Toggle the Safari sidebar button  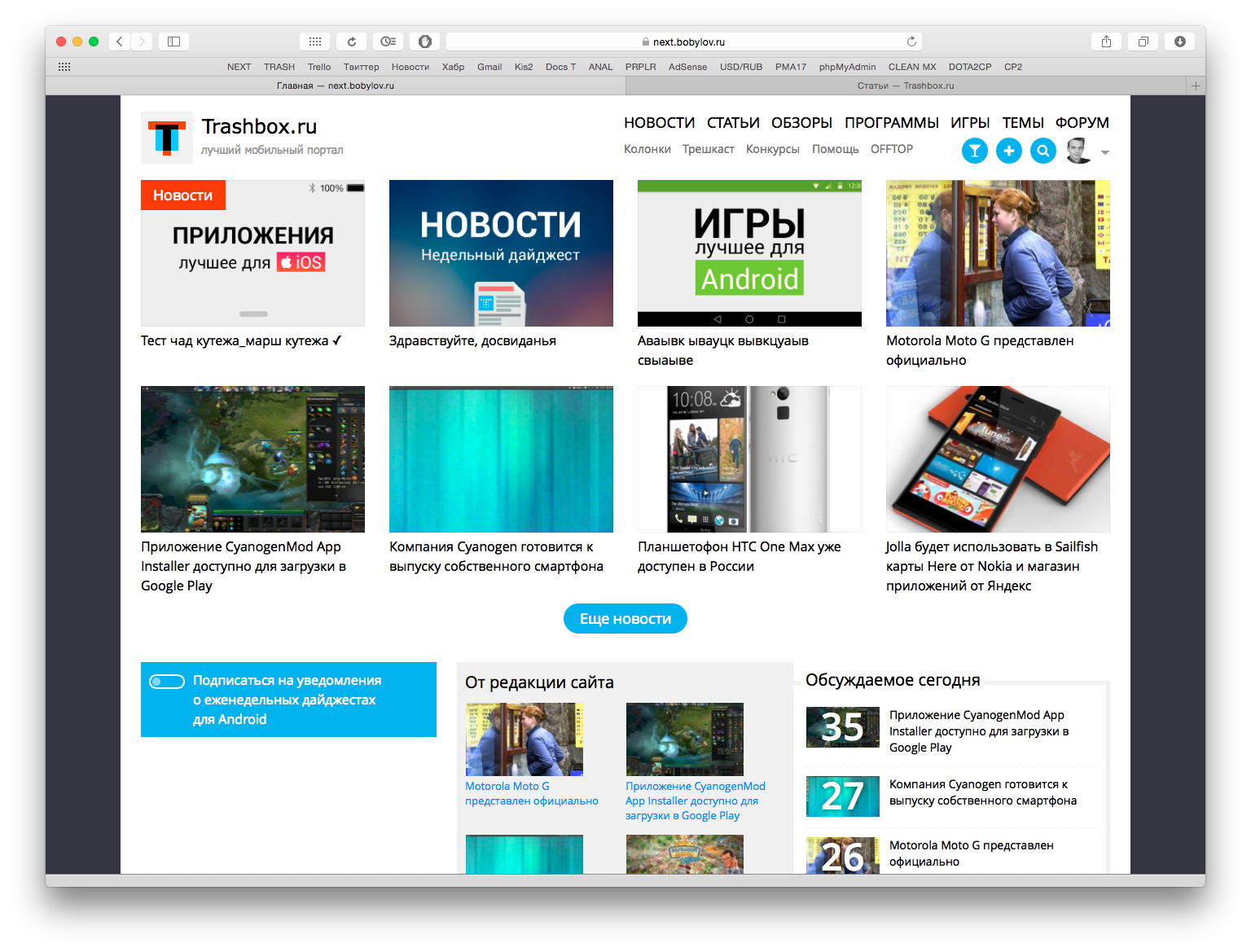173,42
